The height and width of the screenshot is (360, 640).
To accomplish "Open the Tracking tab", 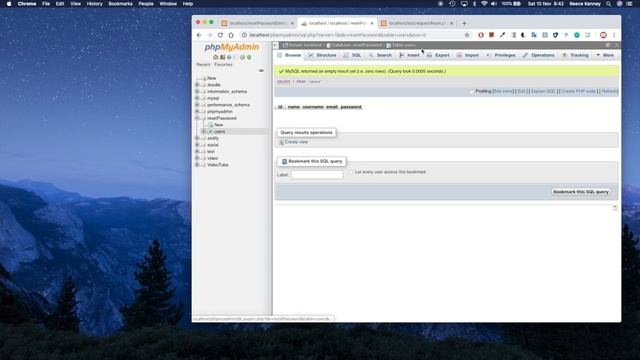I will [x=576, y=55].
